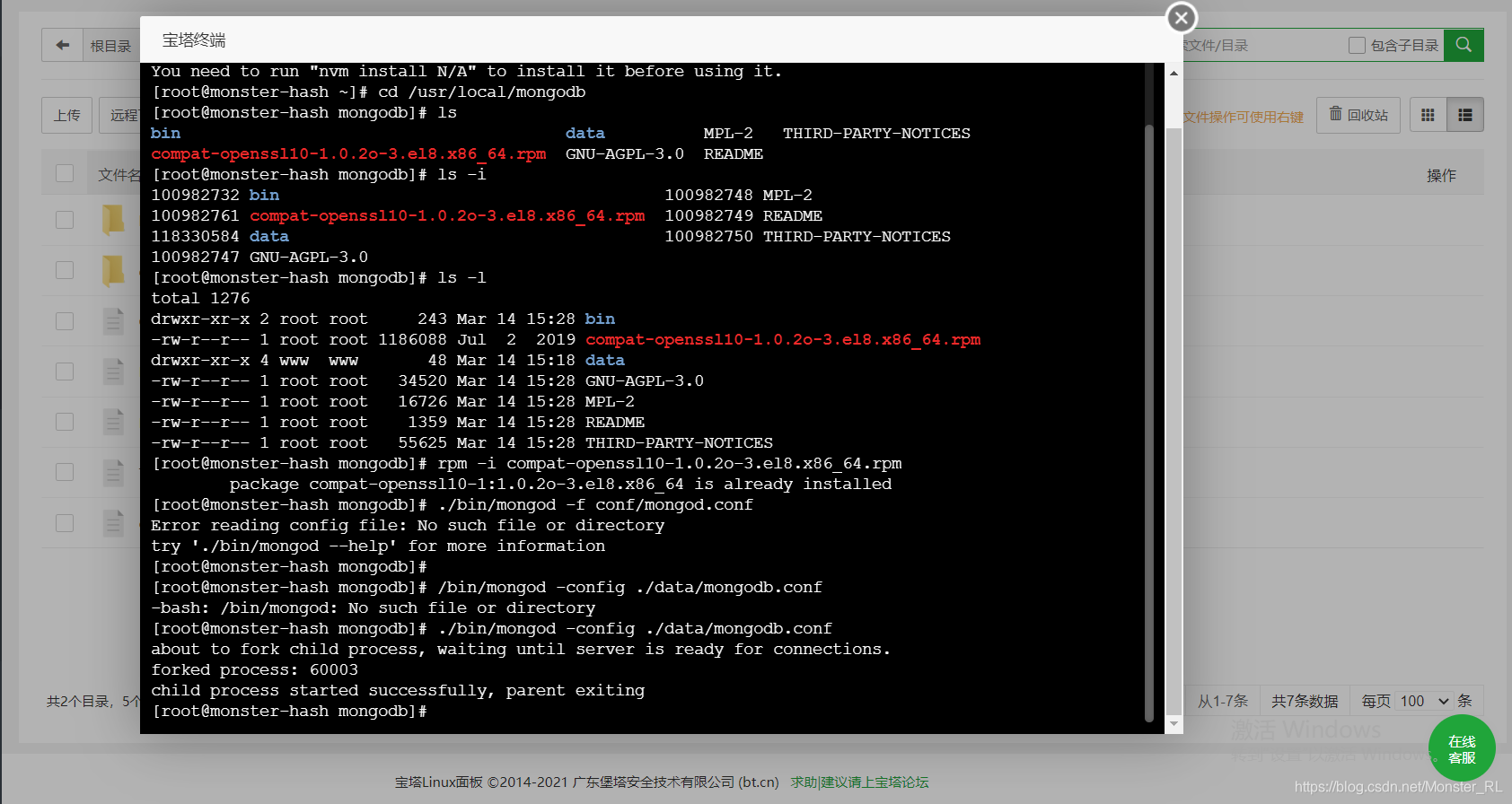This screenshot has width=1512, height=804.
Task: Check the last file row checkbox
Action: (x=65, y=522)
